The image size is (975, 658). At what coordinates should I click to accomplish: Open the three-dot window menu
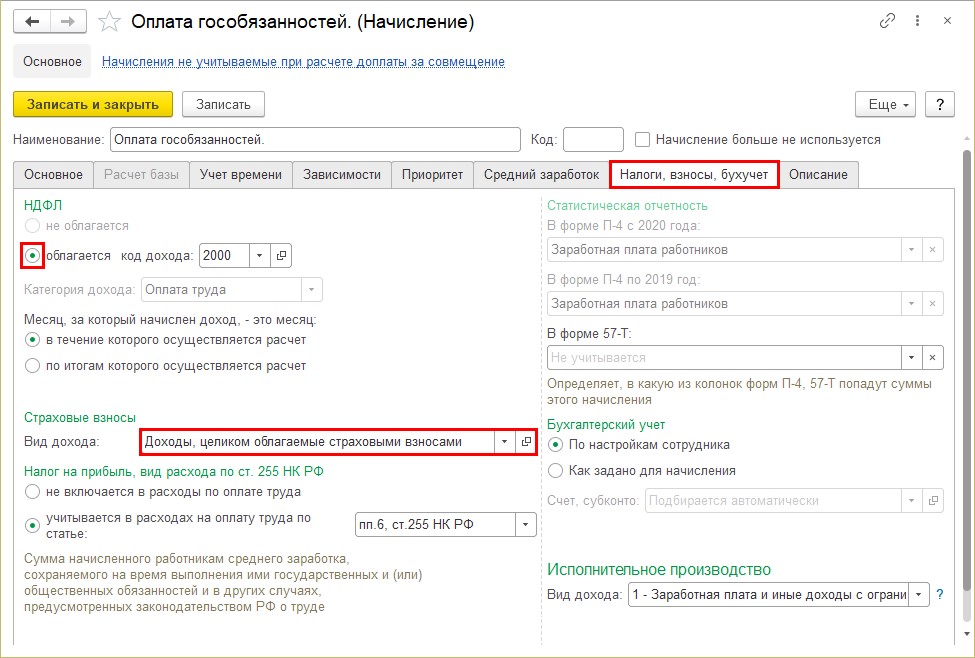917,21
